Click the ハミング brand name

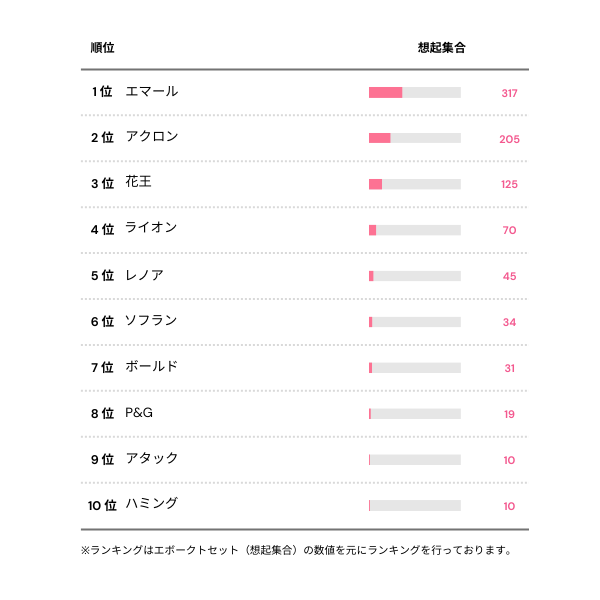tap(152, 505)
